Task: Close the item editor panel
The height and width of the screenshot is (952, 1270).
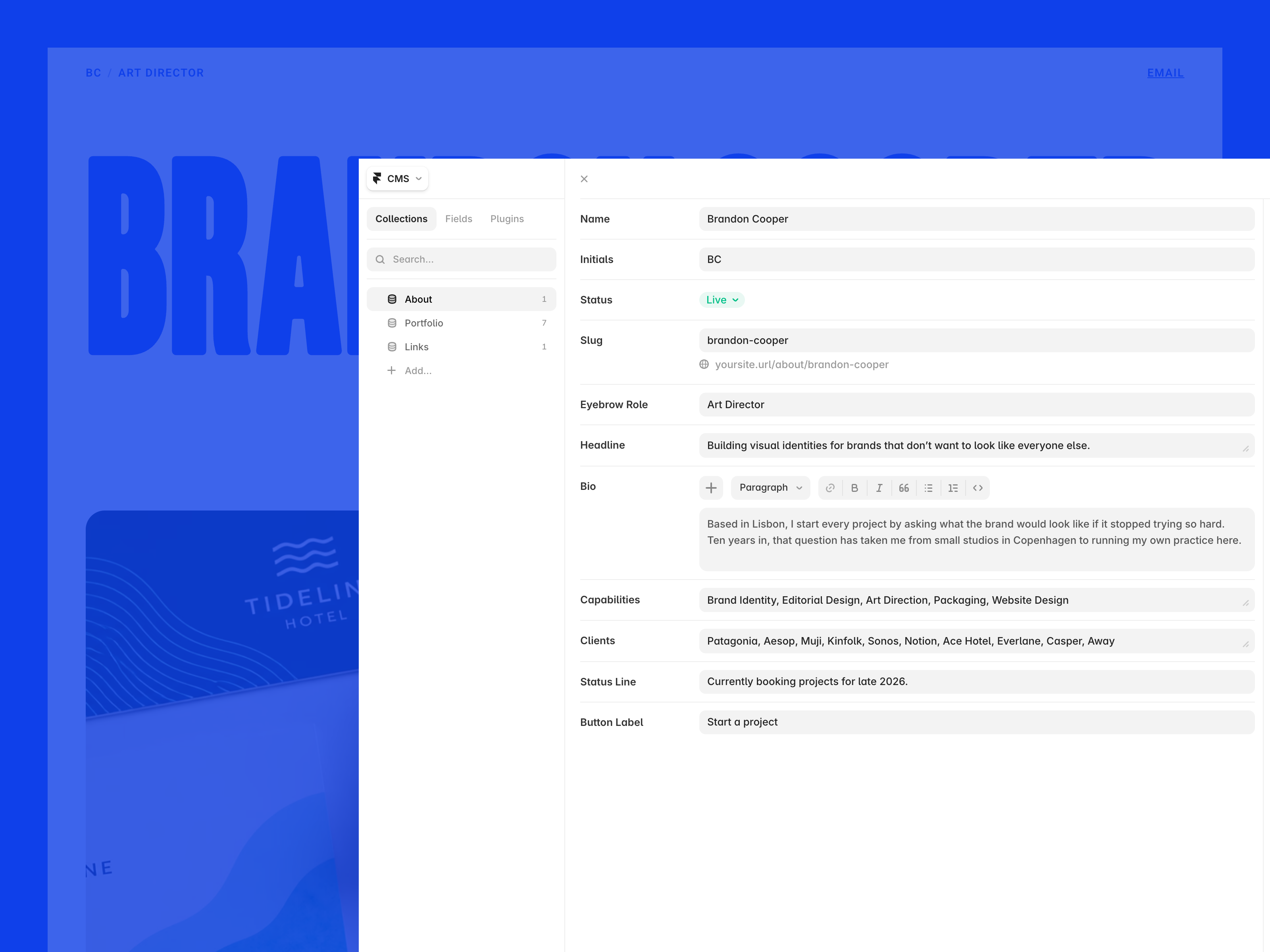Action: 584,179
